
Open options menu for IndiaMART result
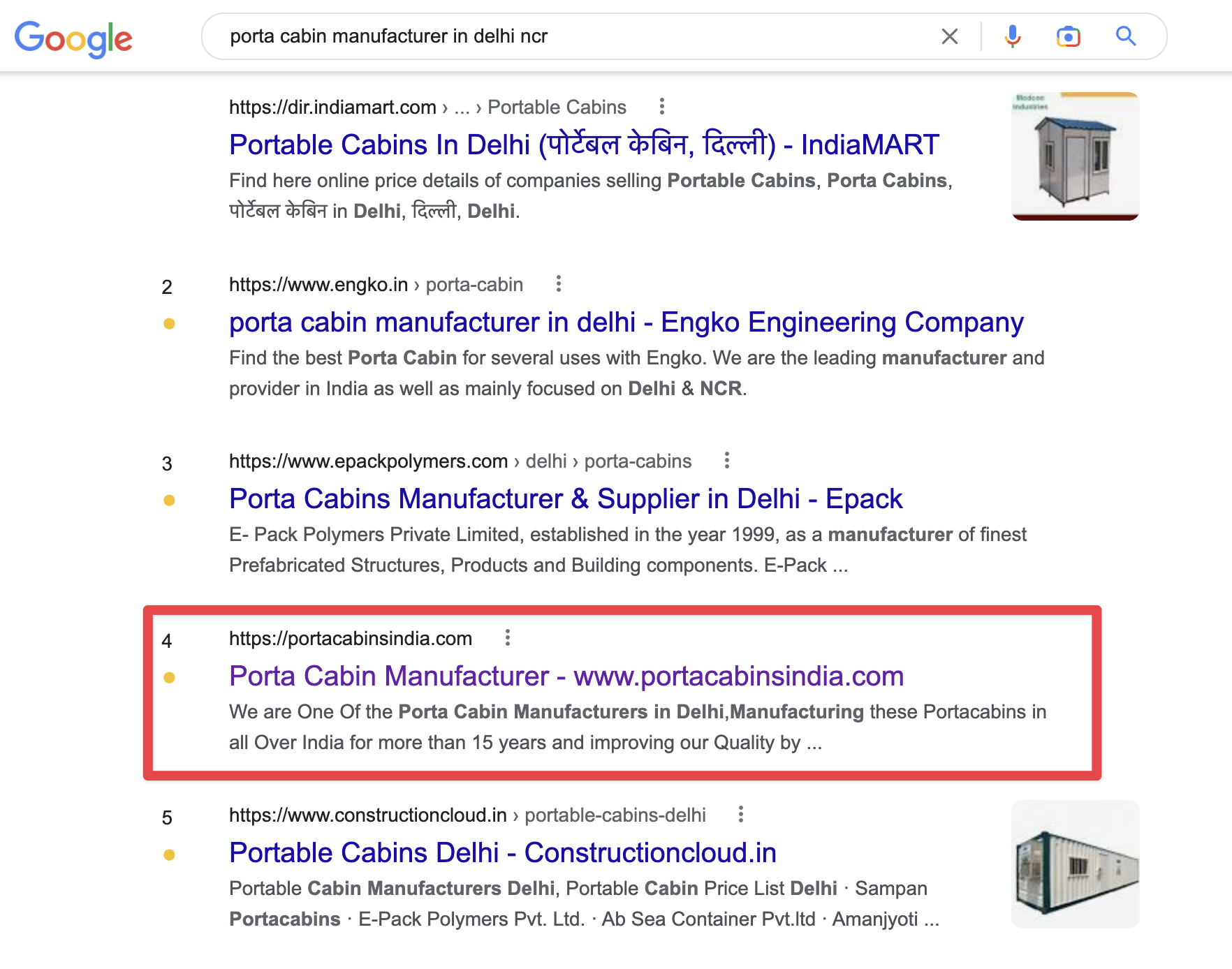click(x=661, y=107)
